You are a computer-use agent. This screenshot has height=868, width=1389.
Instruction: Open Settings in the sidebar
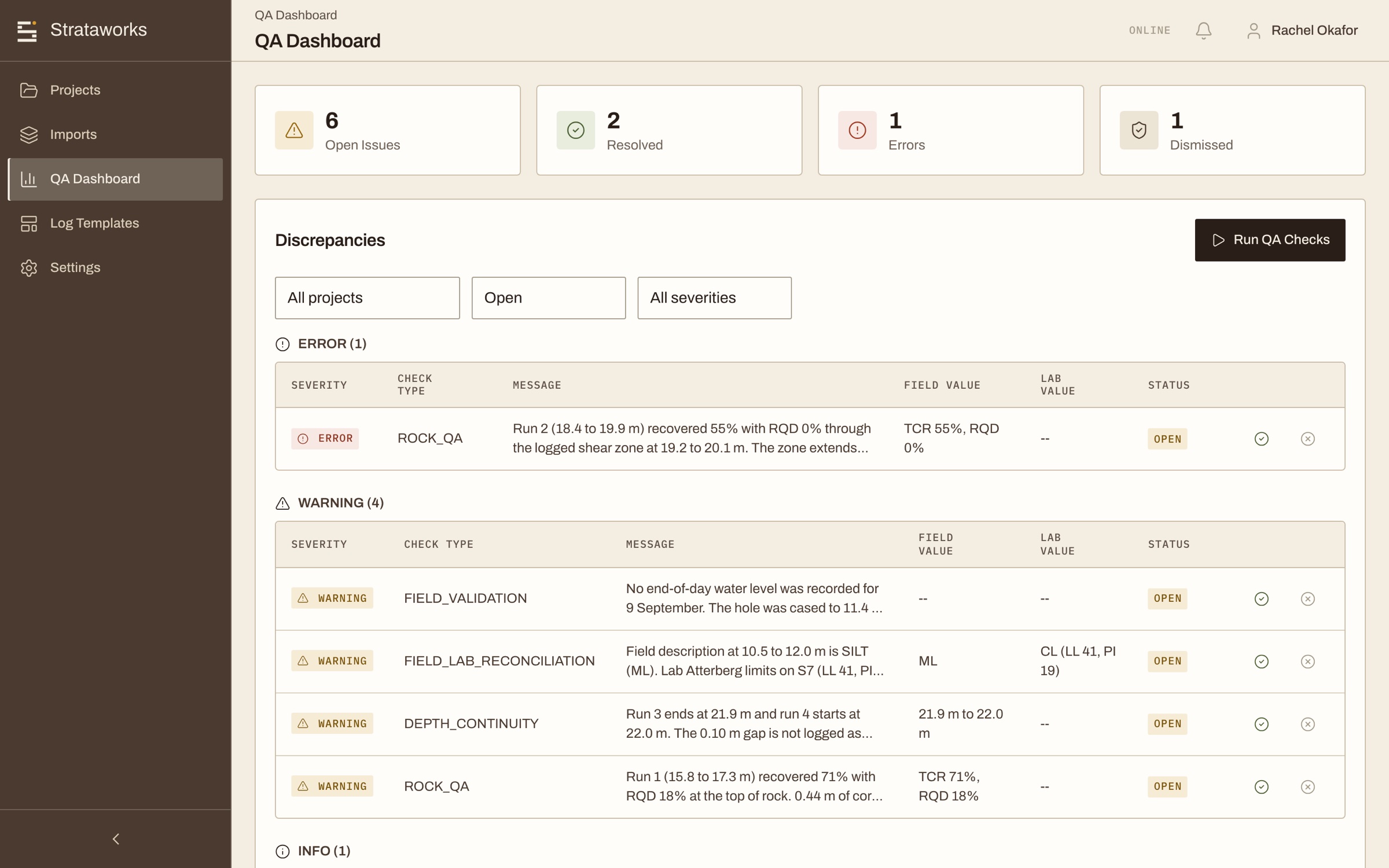tap(116, 267)
